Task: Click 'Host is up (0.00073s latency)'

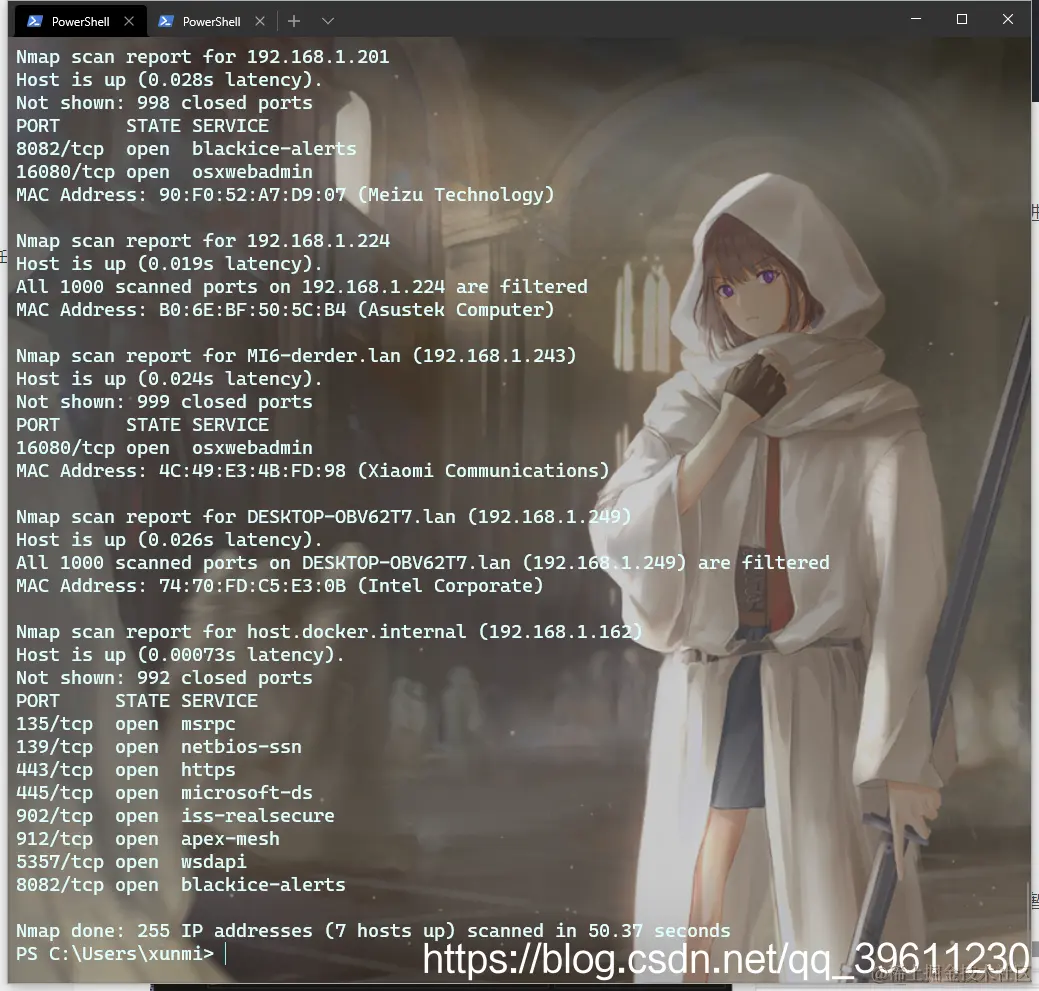Action: 180,655
